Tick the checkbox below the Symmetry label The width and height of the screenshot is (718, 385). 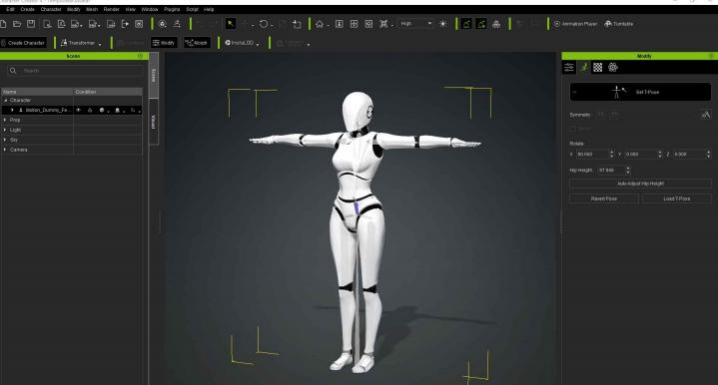coord(572,129)
